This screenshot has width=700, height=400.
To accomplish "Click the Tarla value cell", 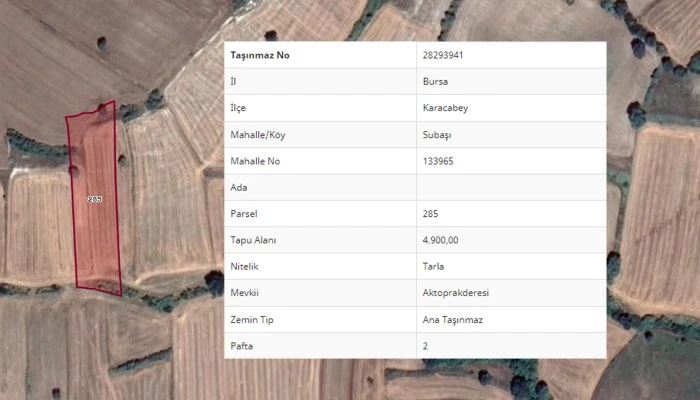I will coord(435,267).
